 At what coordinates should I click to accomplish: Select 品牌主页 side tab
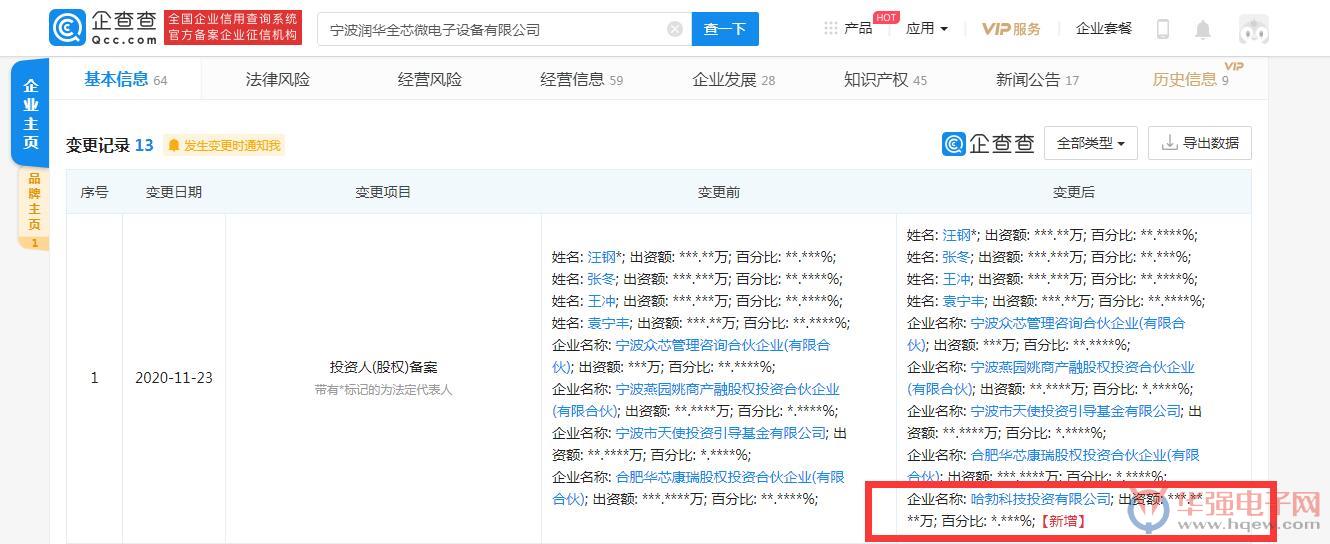coord(33,209)
